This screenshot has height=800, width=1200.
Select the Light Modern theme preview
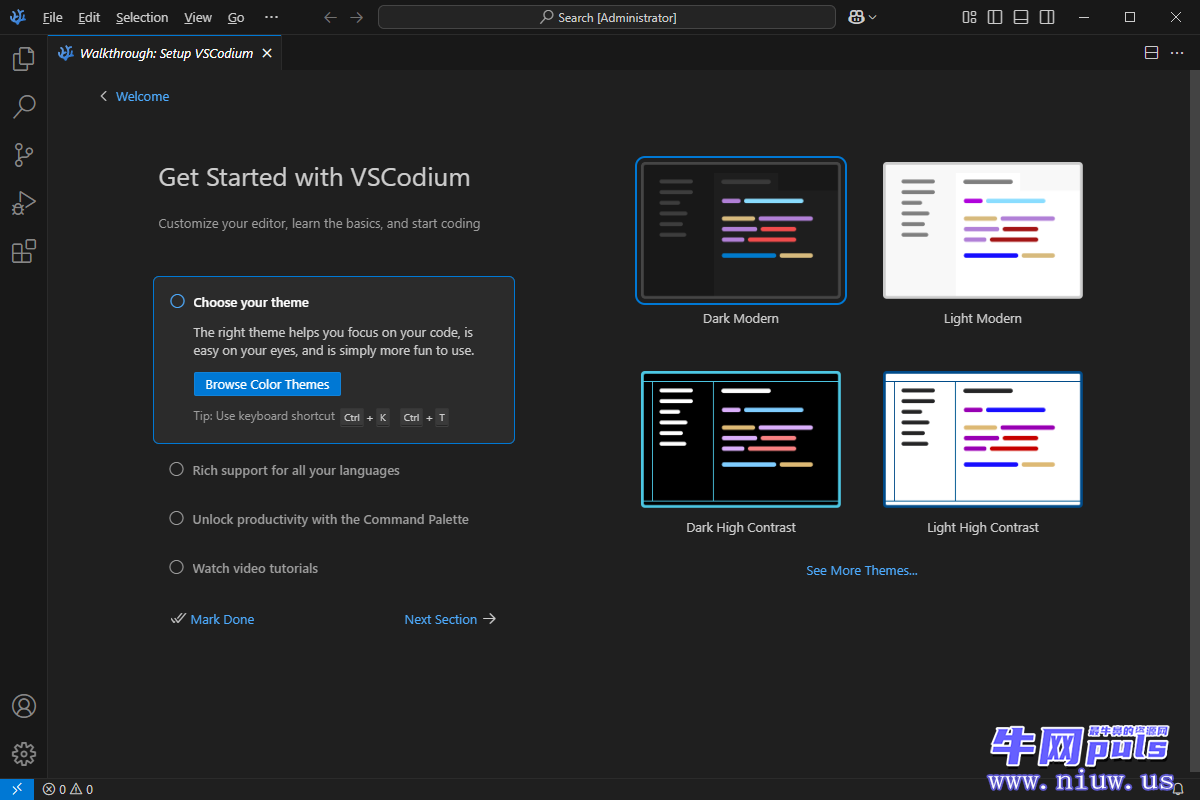[x=983, y=230]
